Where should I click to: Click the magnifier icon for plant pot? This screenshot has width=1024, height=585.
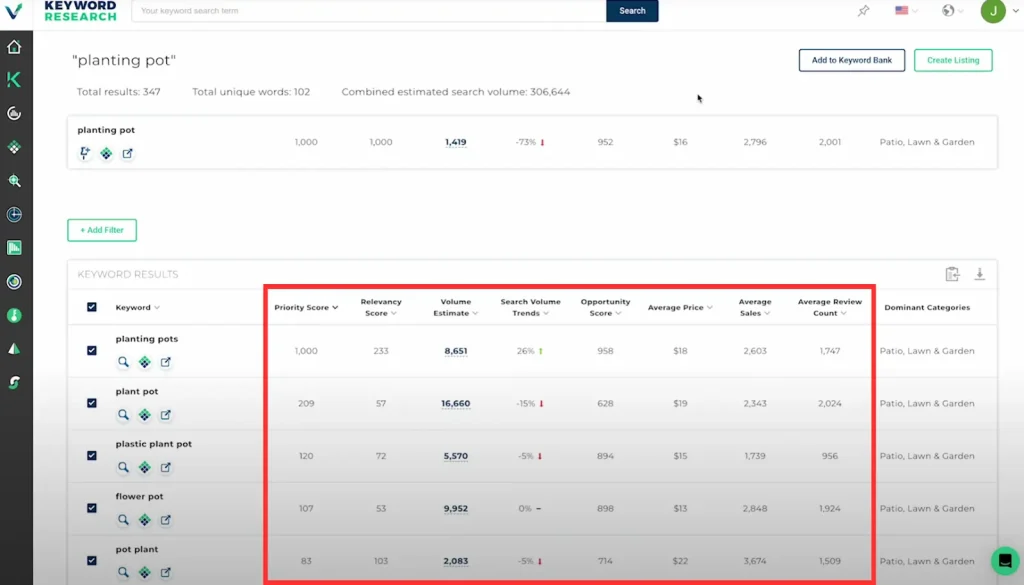click(123, 415)
